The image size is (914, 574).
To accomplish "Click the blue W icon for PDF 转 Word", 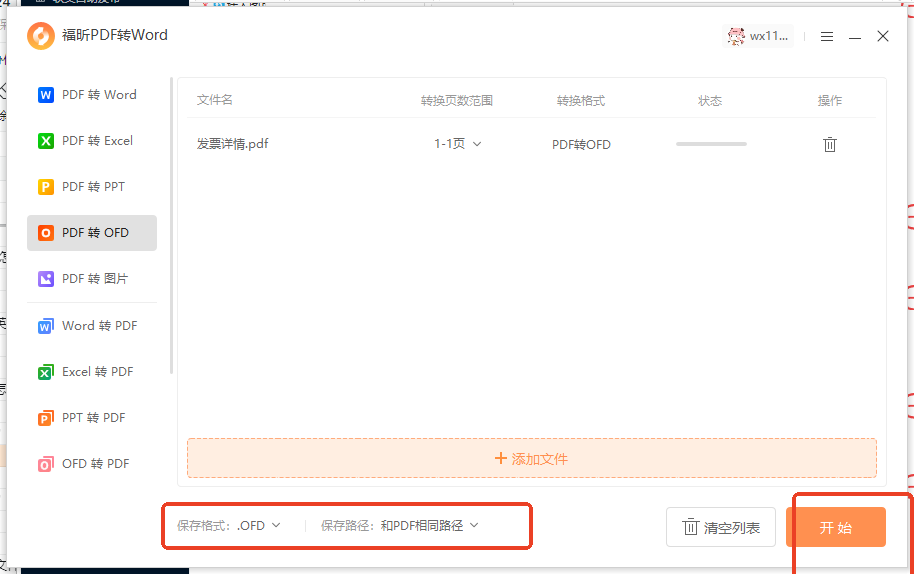I will click(x=45, y=95).
